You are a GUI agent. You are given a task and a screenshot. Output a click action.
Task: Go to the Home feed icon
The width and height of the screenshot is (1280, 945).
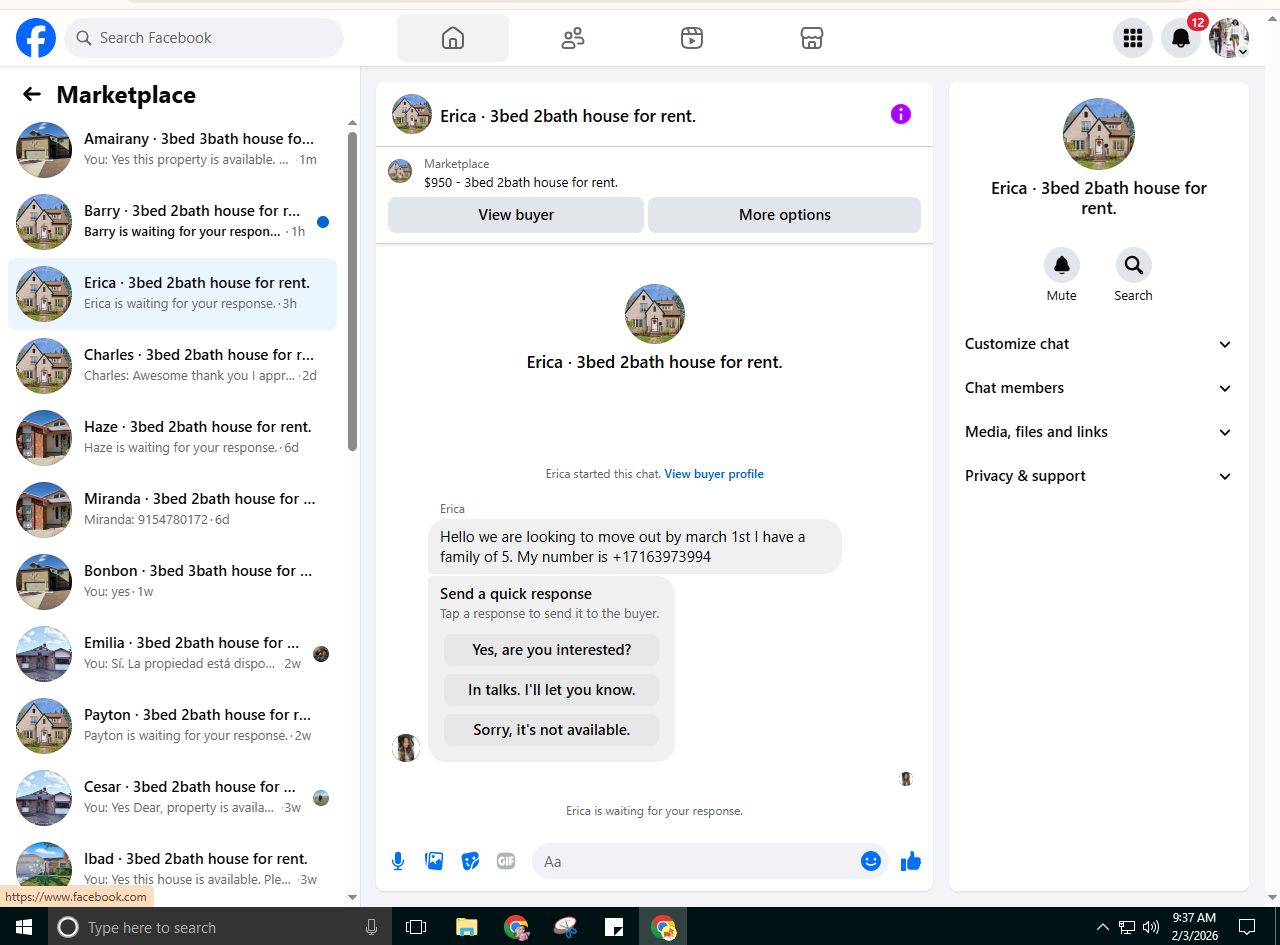[453, 38]
